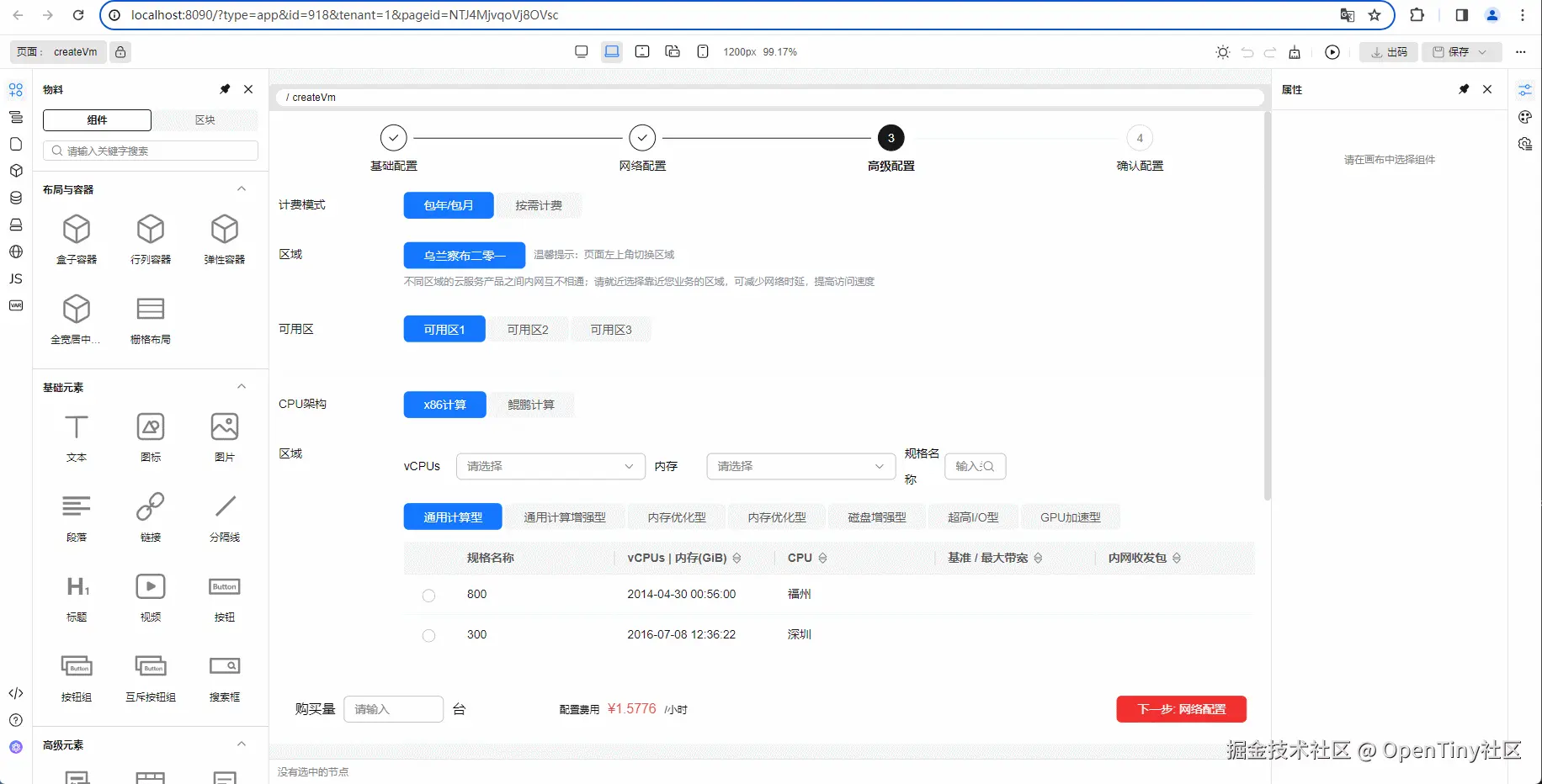The height and width of the screenshot is (784, 1542).
Task: Collapse the 高级元素 section
Action: pos(242,744)
